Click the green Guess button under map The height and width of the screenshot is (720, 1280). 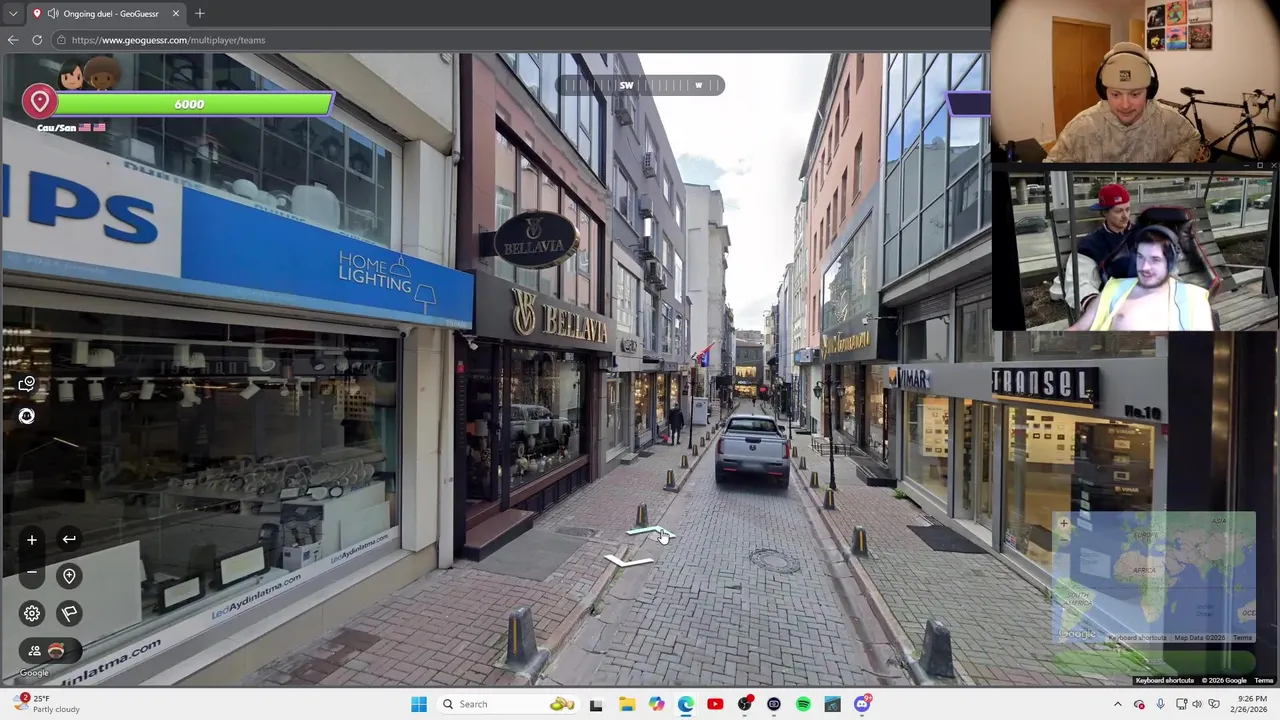pyautogui.click(x=1155, y=660)
